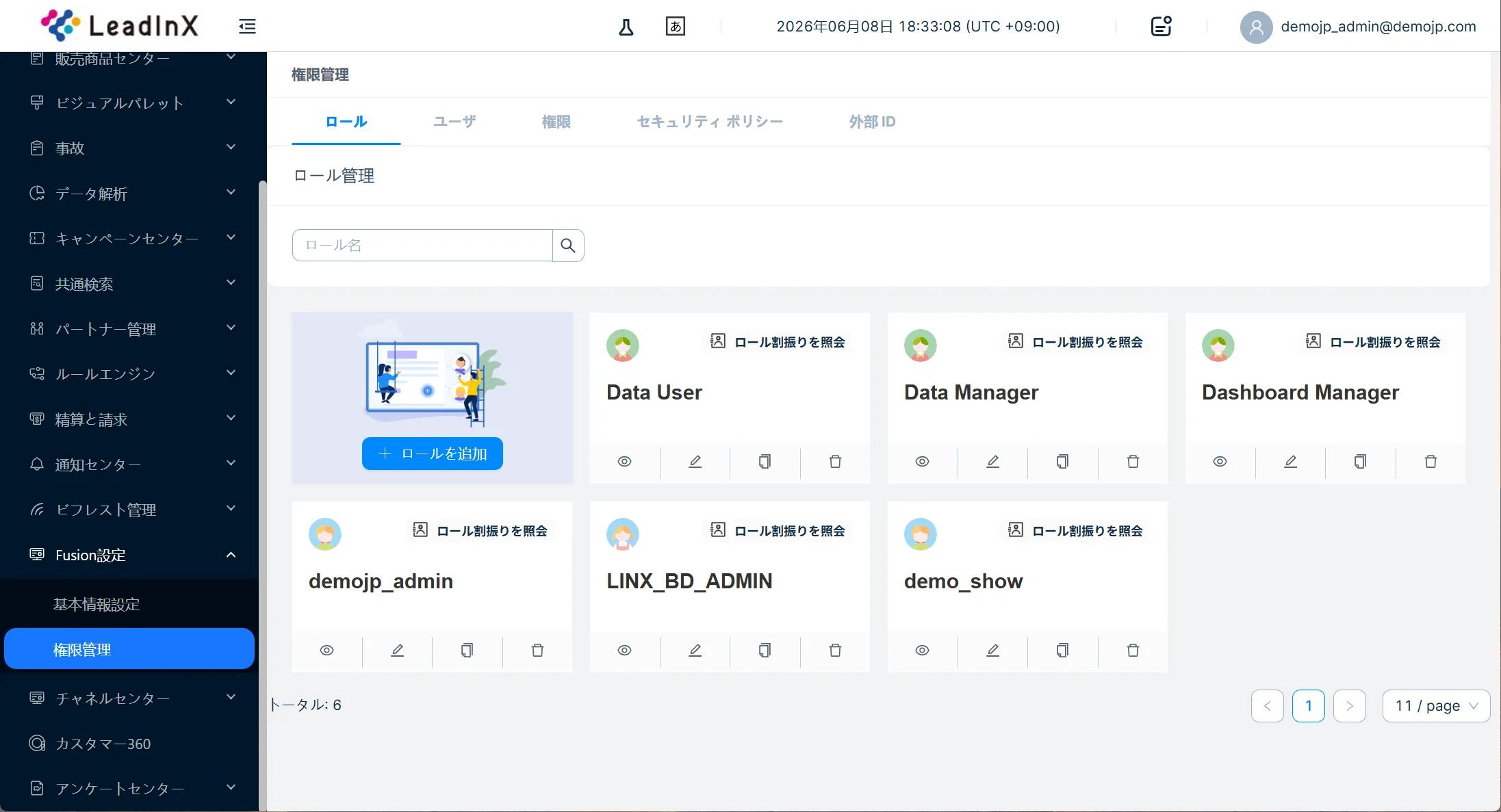Collapse sidebar with the menu fold icon
Viewport: 1501px width, 812px height.
tap(247, 27)
